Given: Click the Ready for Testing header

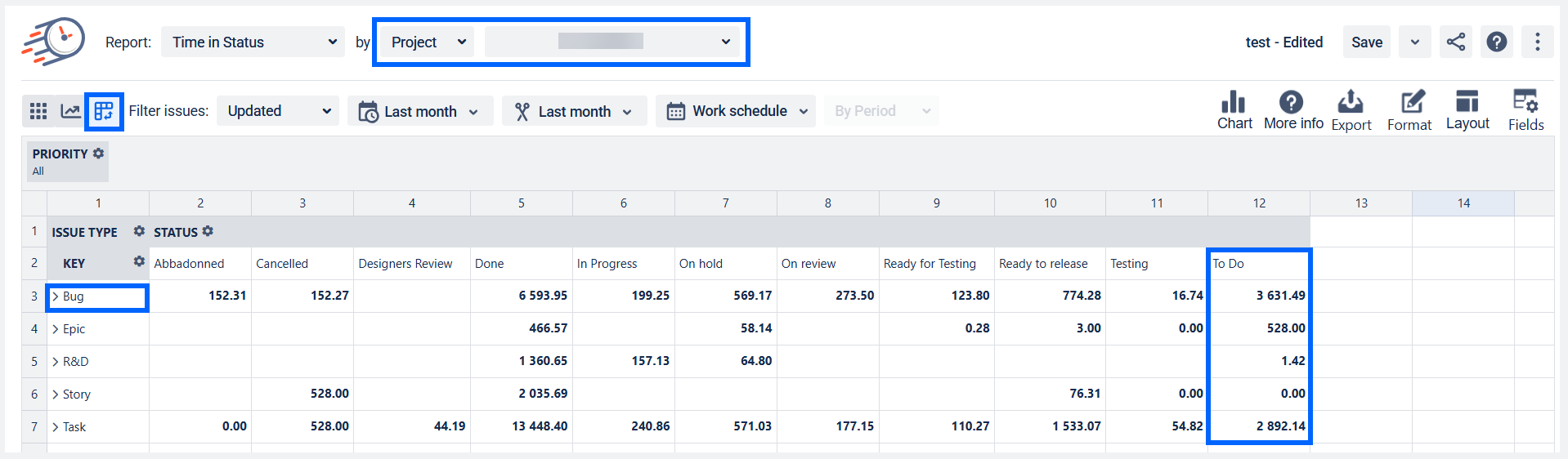Looking at the screenshot, I should click(x=937, y=264).
